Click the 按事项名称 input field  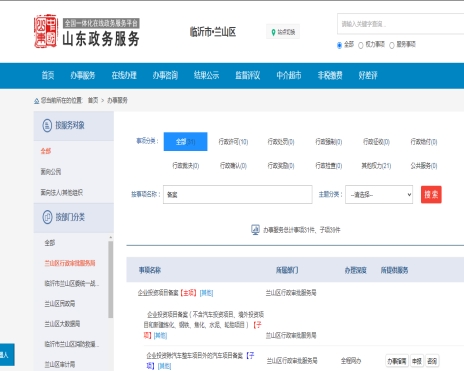[238, 195]
